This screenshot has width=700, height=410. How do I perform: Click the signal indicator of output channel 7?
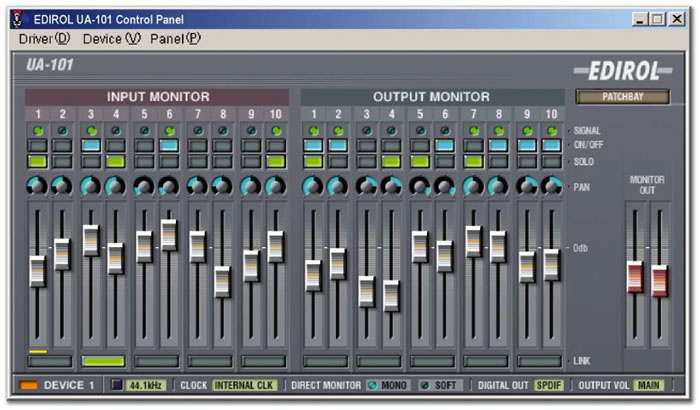coord(472,131)
